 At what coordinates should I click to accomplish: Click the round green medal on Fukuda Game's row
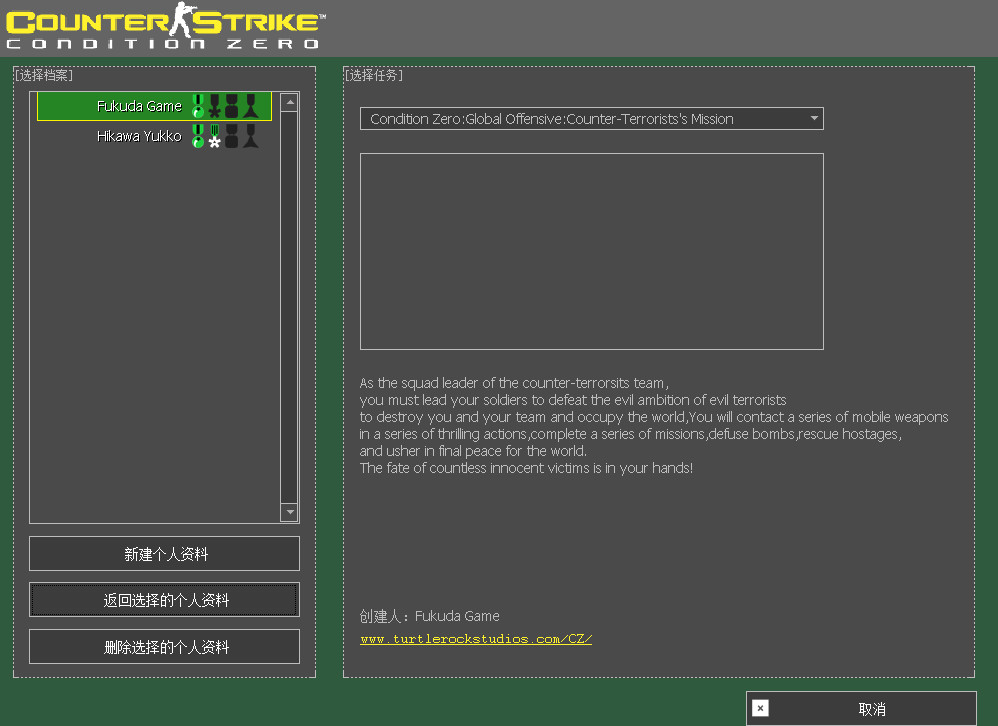pos(198,111)
